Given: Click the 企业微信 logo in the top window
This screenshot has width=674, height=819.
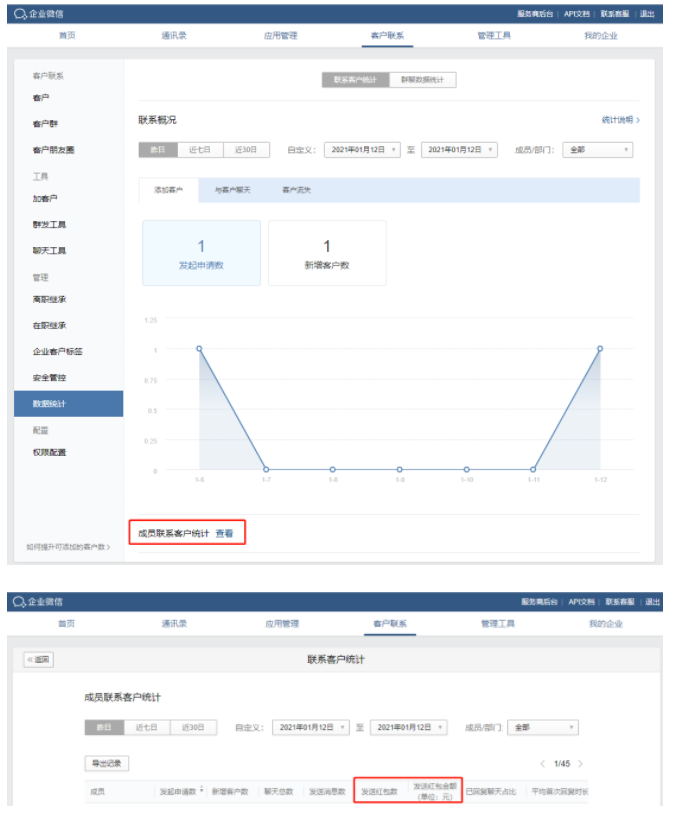Looking at the screenshot, I should (x=38, y=14).
